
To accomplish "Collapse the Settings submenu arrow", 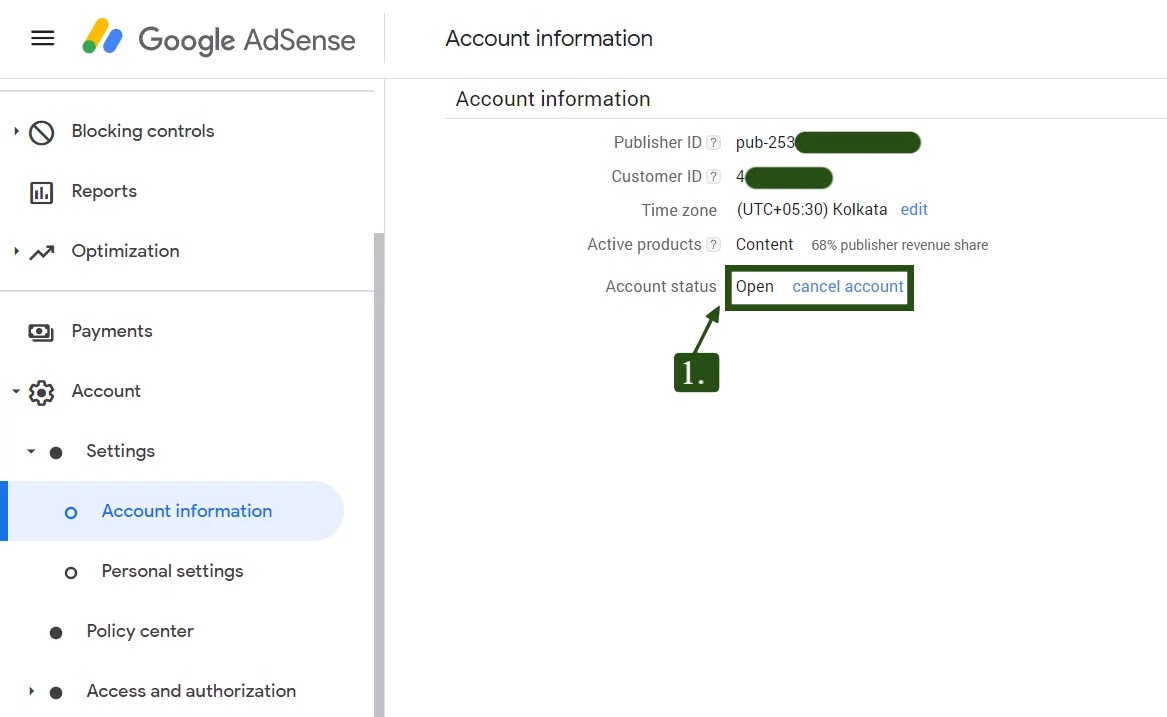I will click(x=31, y=452).
